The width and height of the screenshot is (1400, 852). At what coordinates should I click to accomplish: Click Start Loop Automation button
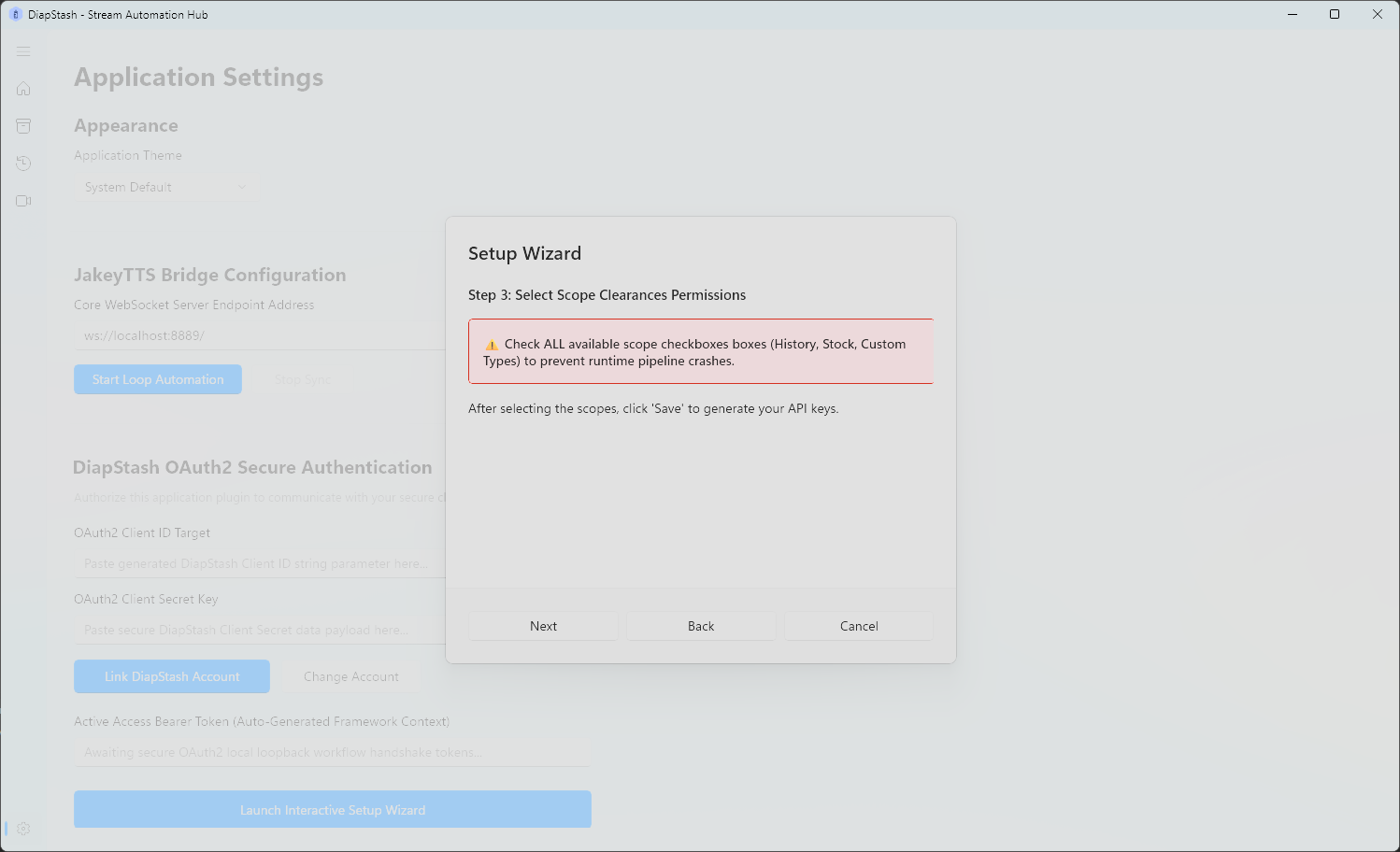158,379
